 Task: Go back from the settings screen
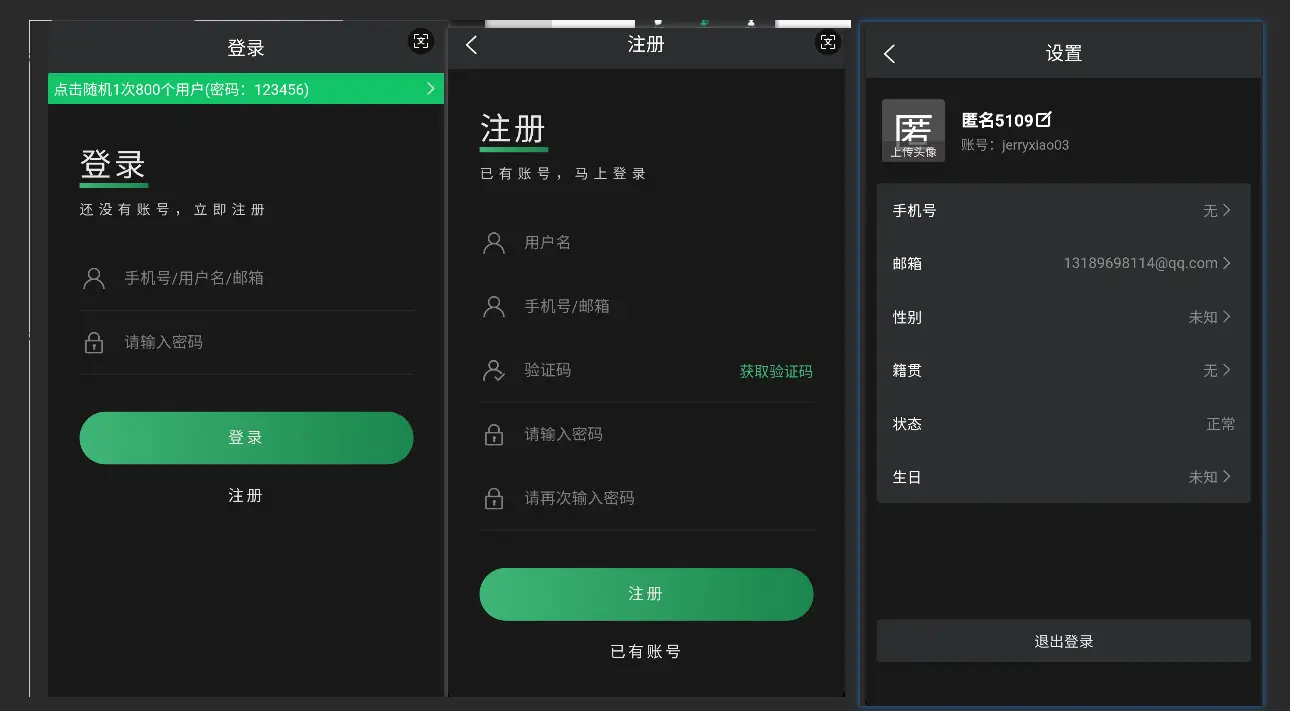889,54
